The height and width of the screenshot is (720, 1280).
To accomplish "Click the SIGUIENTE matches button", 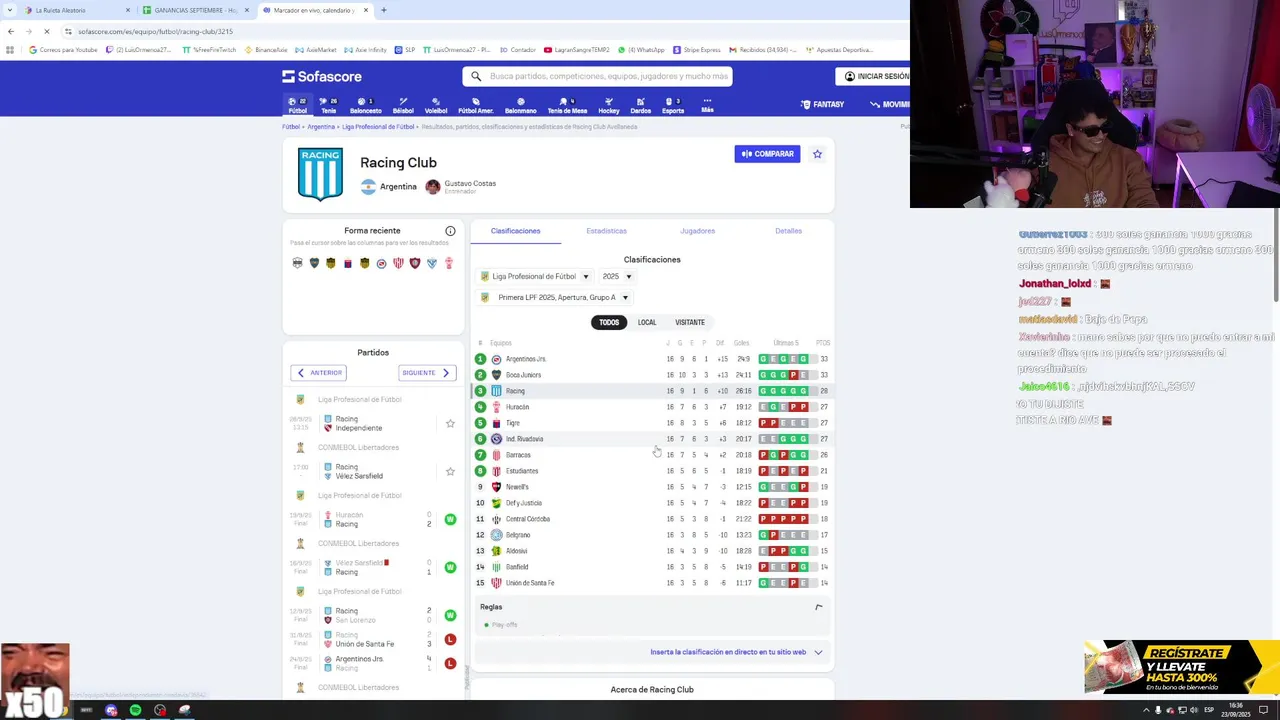I will [x=427, y=373].
